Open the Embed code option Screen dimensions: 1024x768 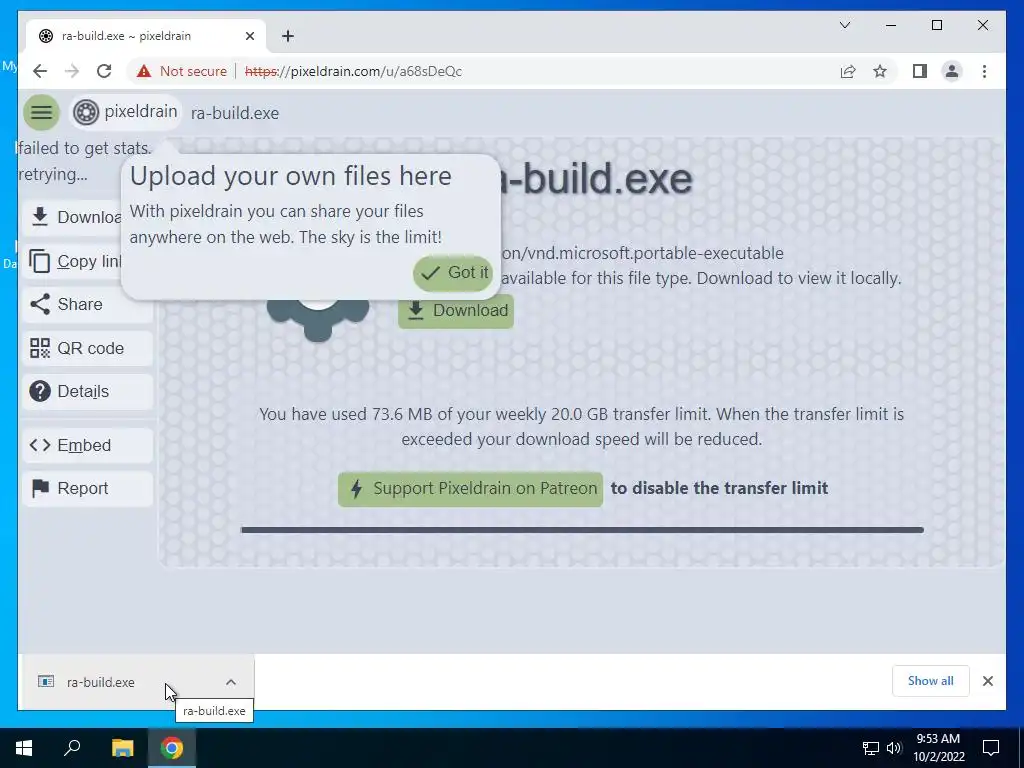click(x=88, y=445)
